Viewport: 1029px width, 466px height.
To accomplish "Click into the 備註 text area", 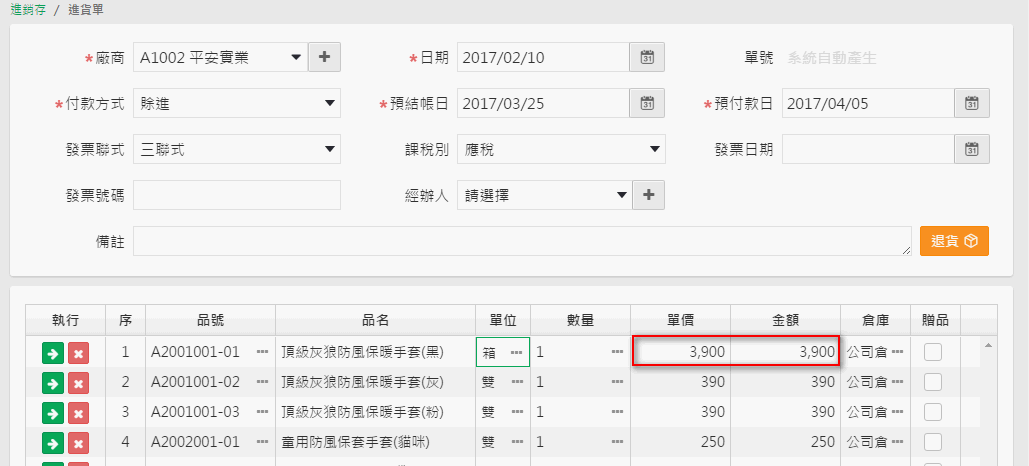I will tap(522, 241).
